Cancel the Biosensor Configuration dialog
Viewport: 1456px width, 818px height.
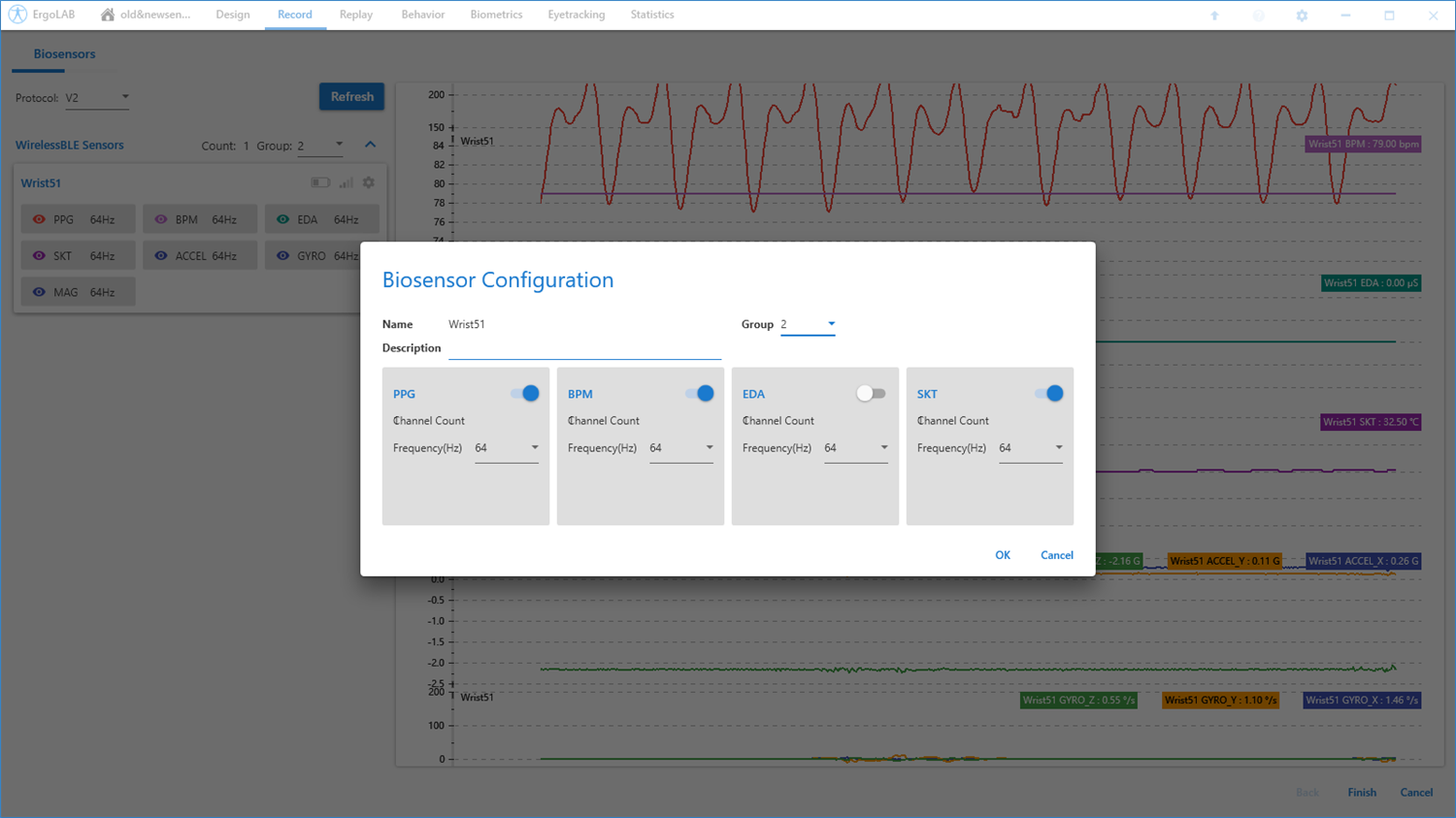click(x=1056, y=555)
